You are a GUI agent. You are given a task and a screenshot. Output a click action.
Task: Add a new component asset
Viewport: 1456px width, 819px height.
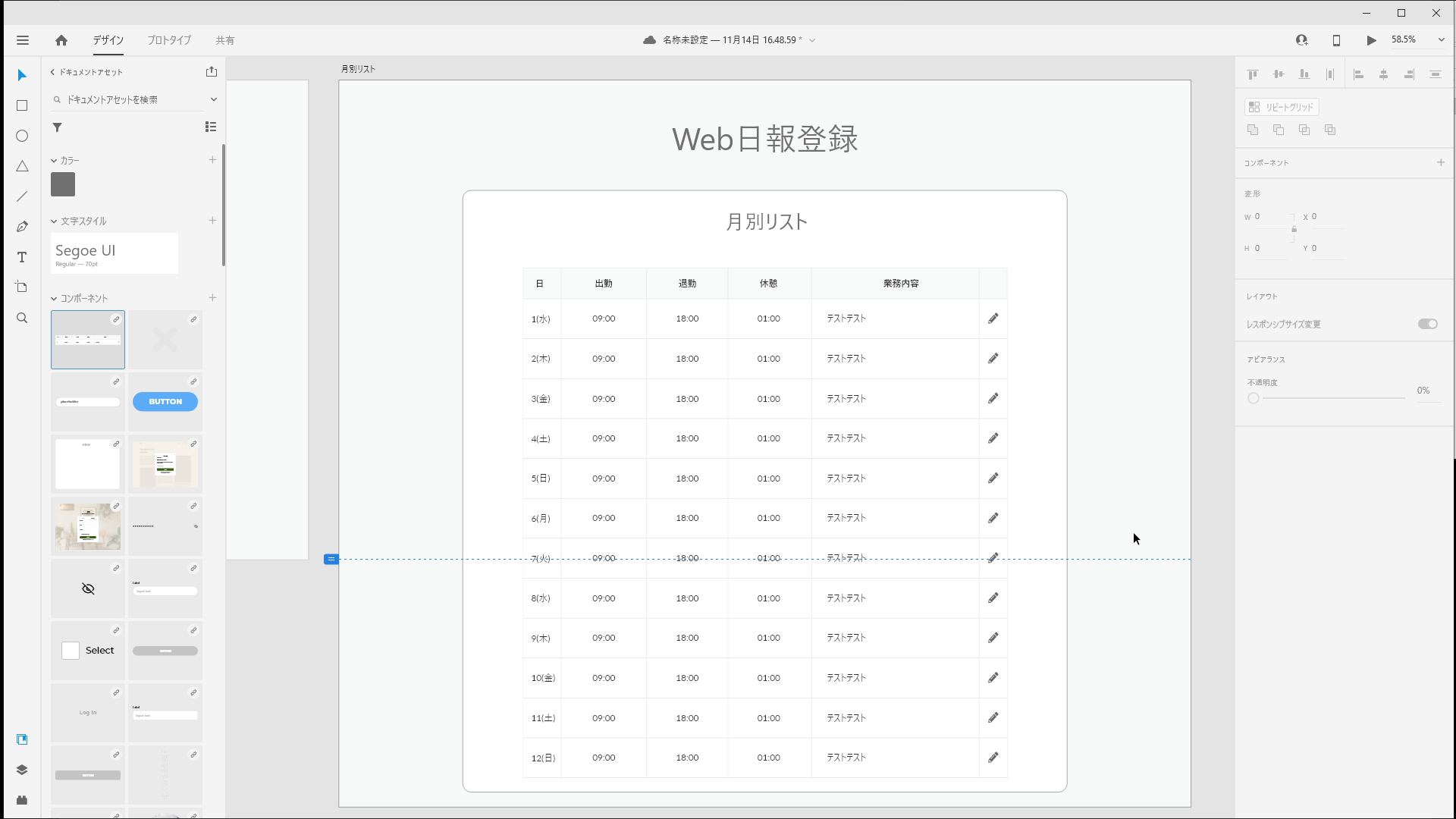point(212,298)
